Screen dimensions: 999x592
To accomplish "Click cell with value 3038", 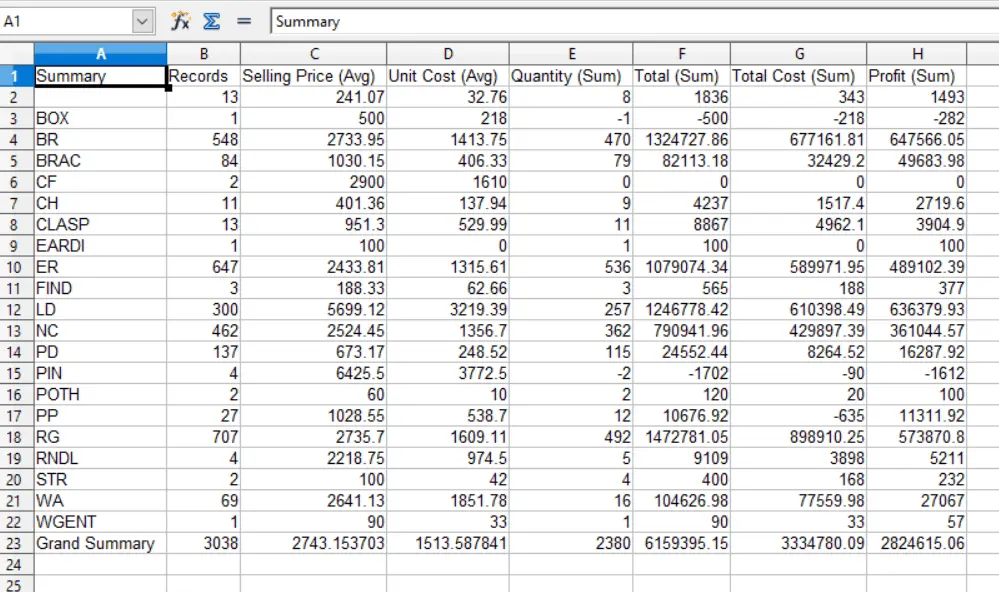I will click(x=203, y=544).
